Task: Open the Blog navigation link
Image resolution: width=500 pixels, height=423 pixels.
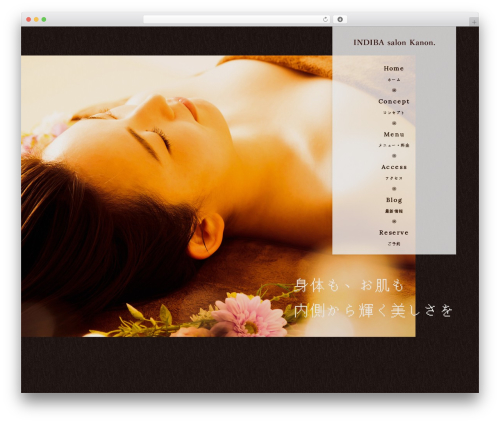Action: point(394,200)
